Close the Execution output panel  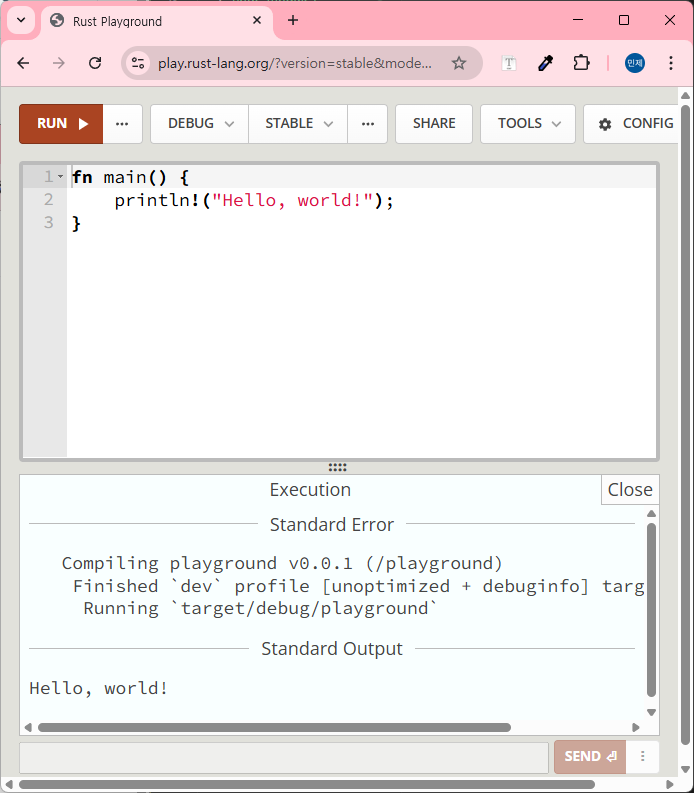(630, 490)
